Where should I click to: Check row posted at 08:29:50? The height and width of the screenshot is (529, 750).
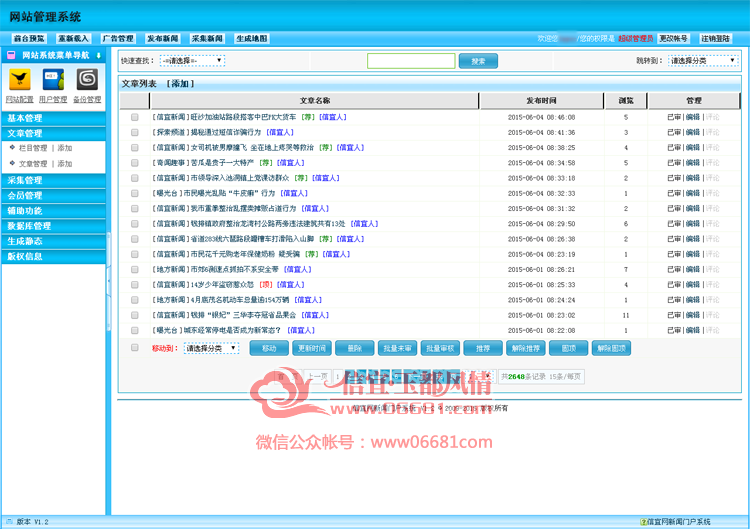coord(134,224)
